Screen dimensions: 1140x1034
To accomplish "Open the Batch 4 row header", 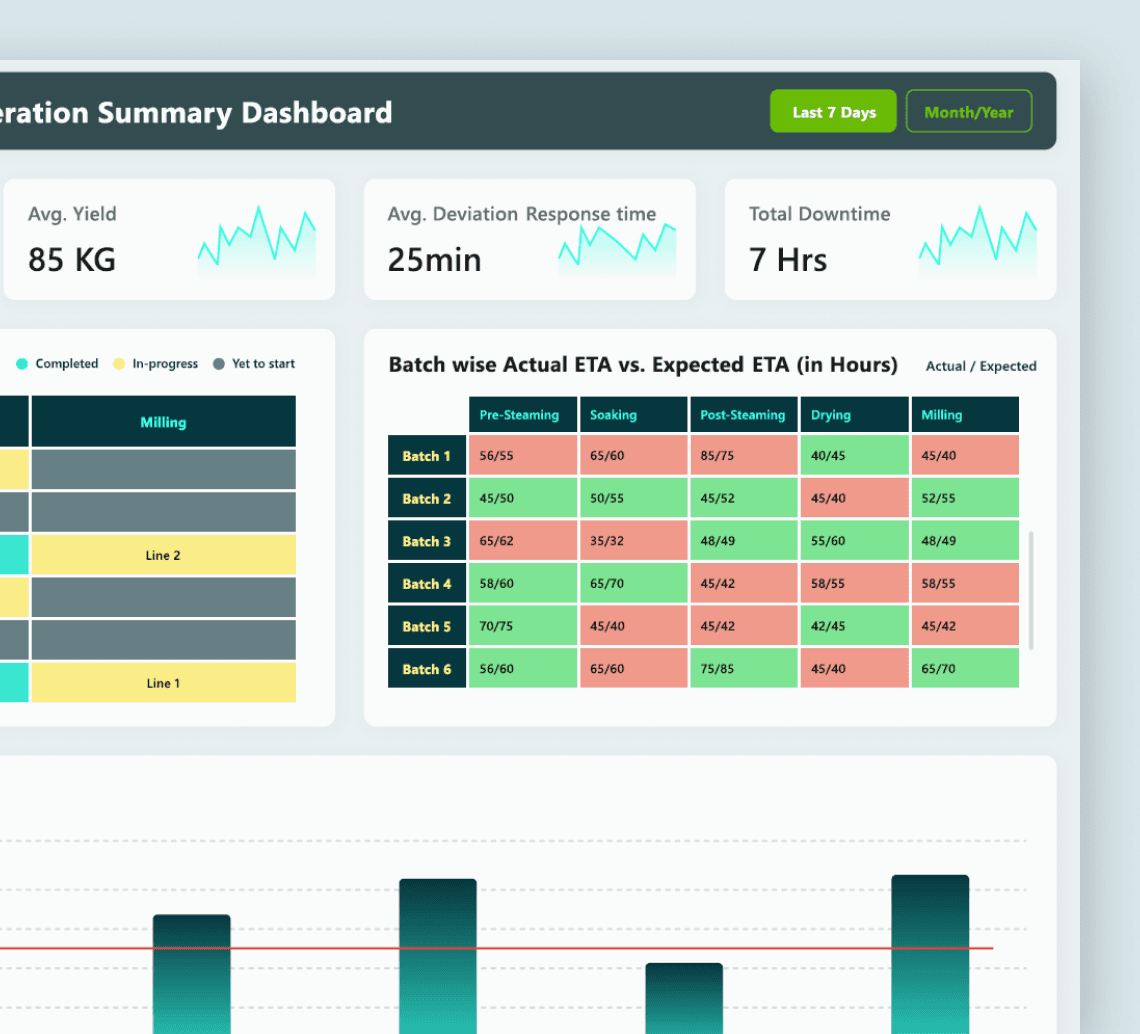I will pos(427,583).
